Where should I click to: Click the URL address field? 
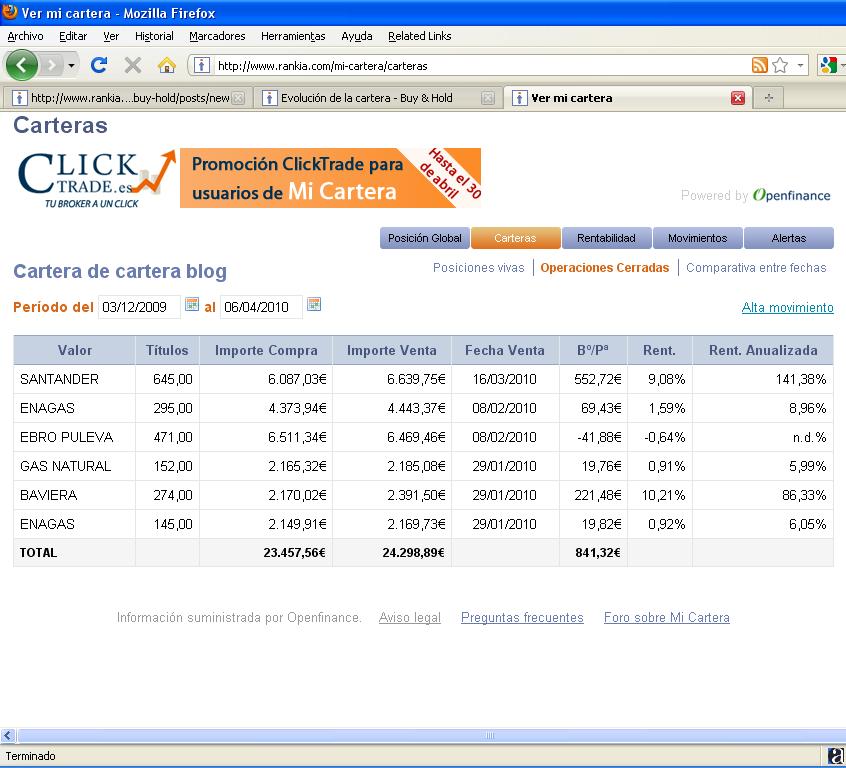(x=480, y=66)
